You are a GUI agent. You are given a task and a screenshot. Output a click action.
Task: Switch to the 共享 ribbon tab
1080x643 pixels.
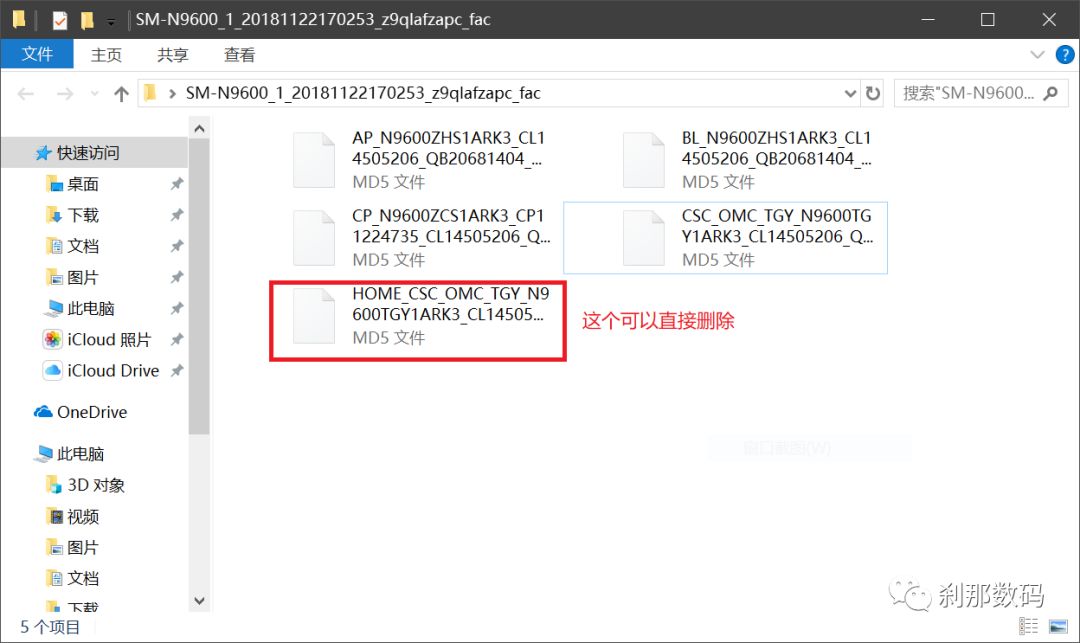point(173,54)
